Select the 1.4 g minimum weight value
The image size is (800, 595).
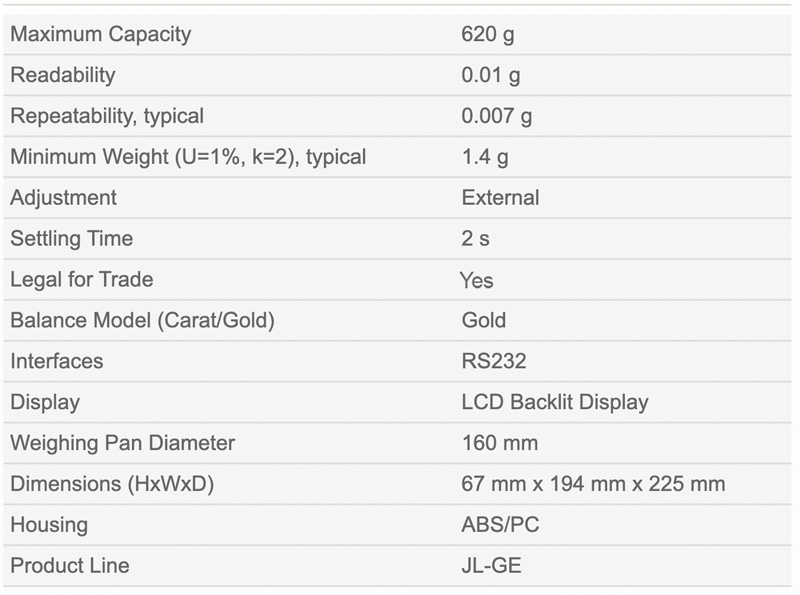point(485,157)
